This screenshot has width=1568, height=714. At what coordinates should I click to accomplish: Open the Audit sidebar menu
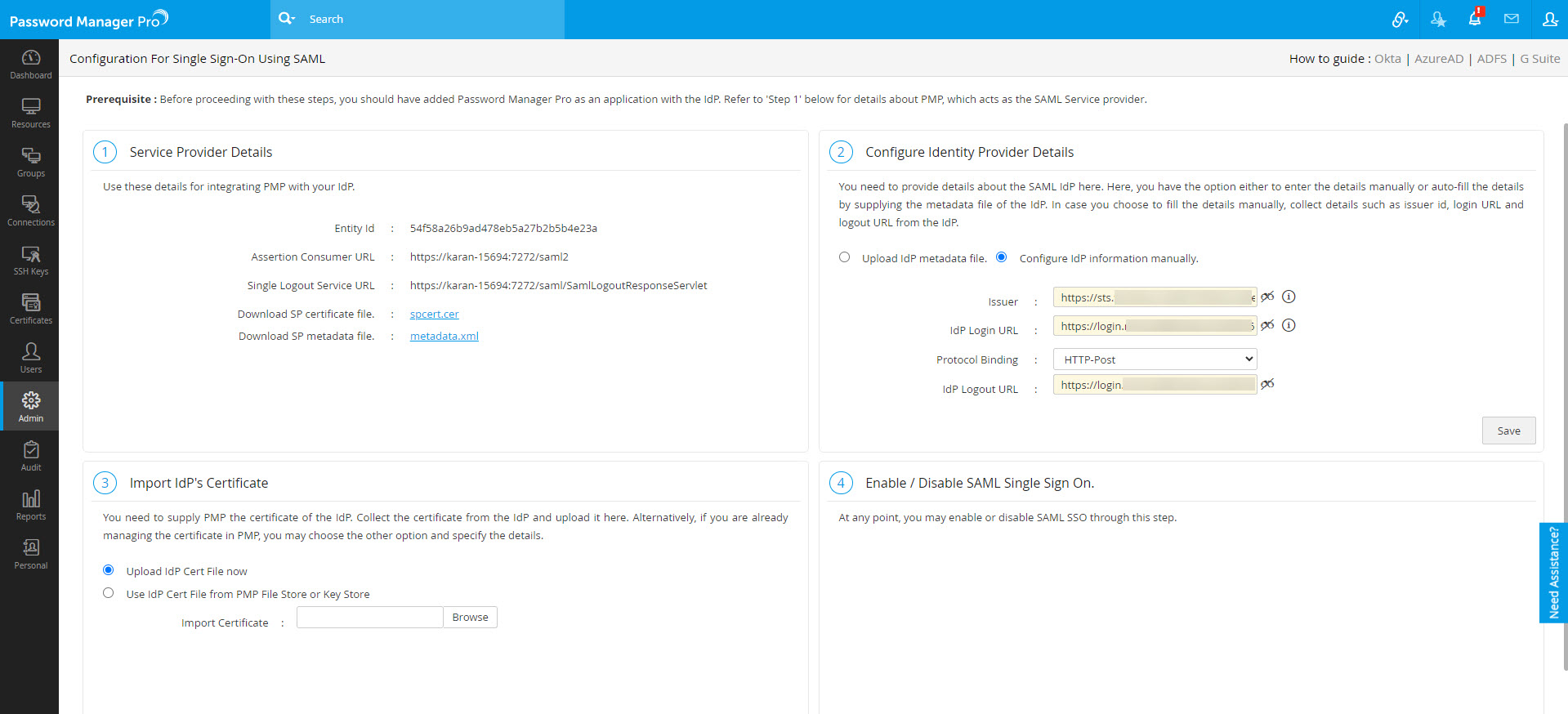click(30, 456)
